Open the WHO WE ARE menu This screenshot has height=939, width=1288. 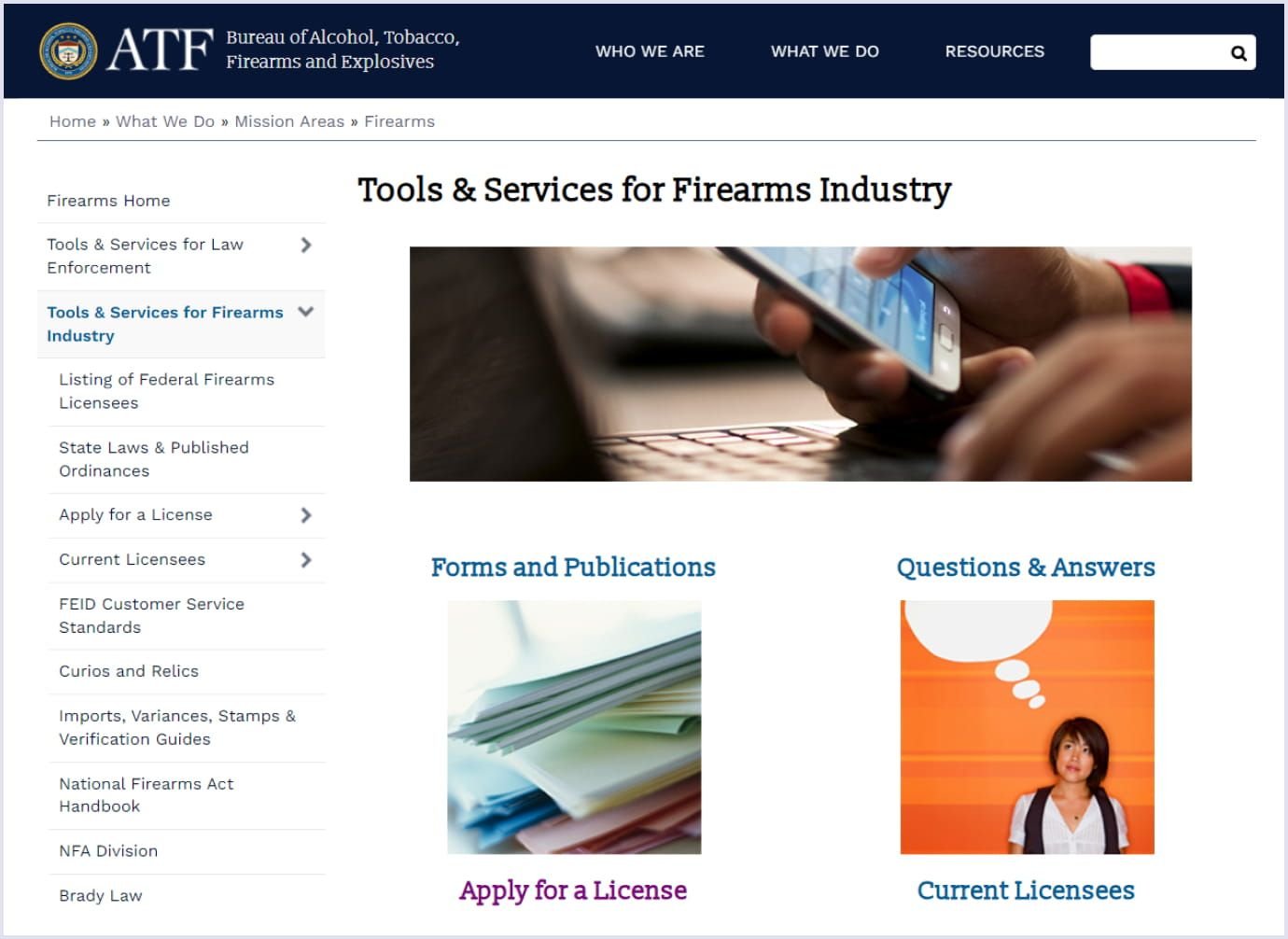[650, 51]
